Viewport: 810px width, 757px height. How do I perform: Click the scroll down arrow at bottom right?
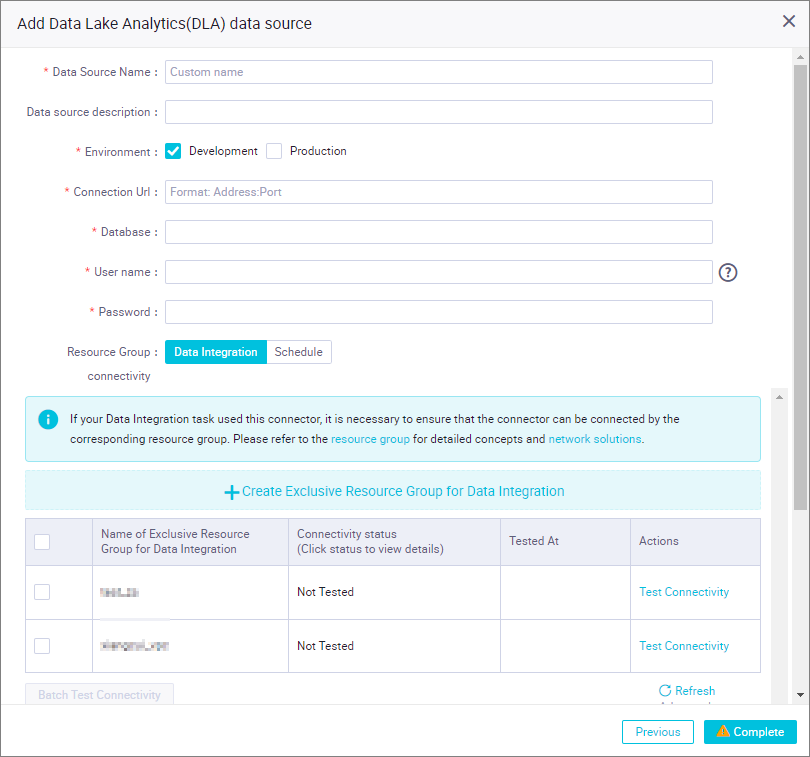click(800, 695)
